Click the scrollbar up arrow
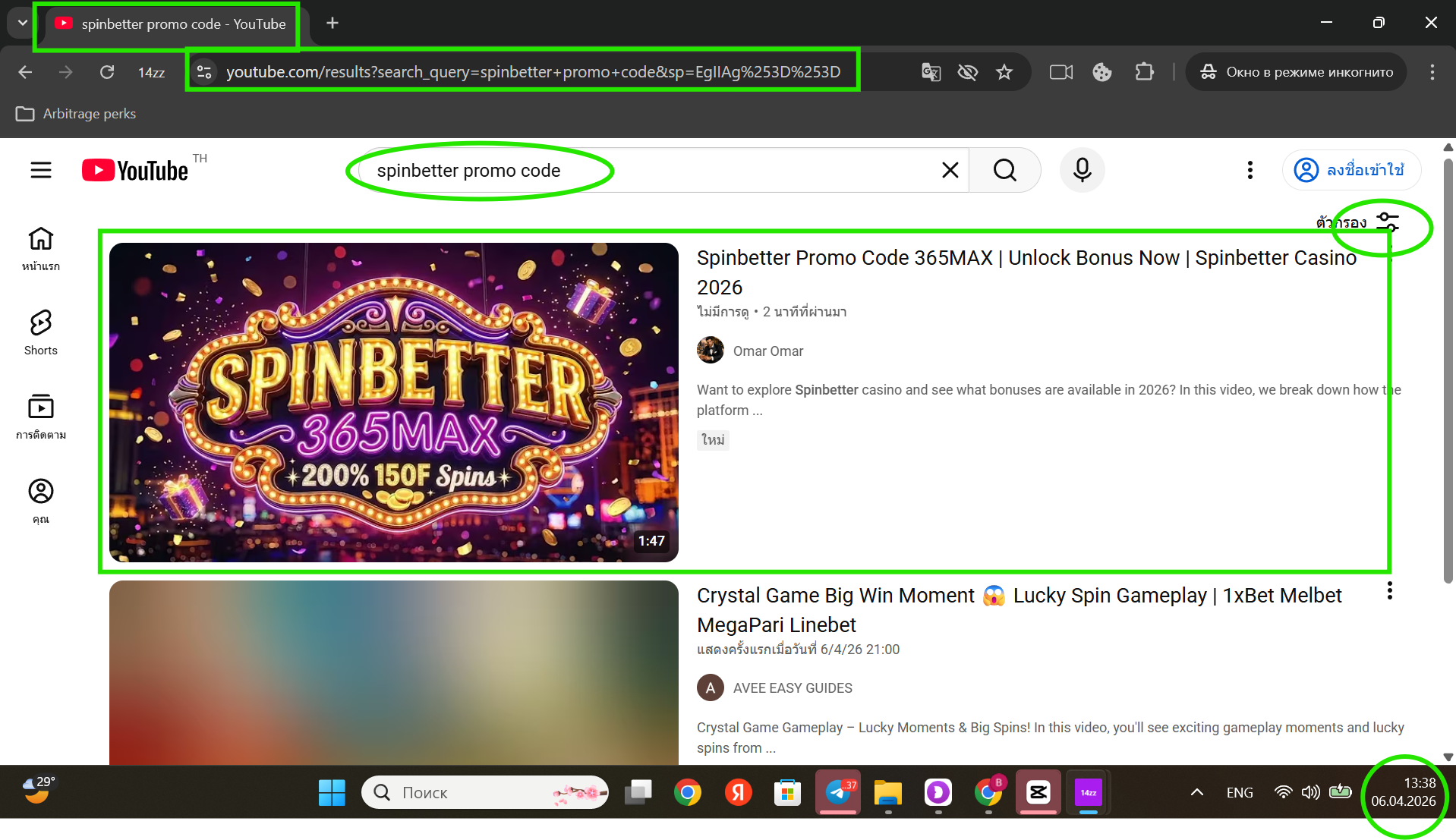Viewport: 1456px width, 840px height. click(x=1448, y=146)
